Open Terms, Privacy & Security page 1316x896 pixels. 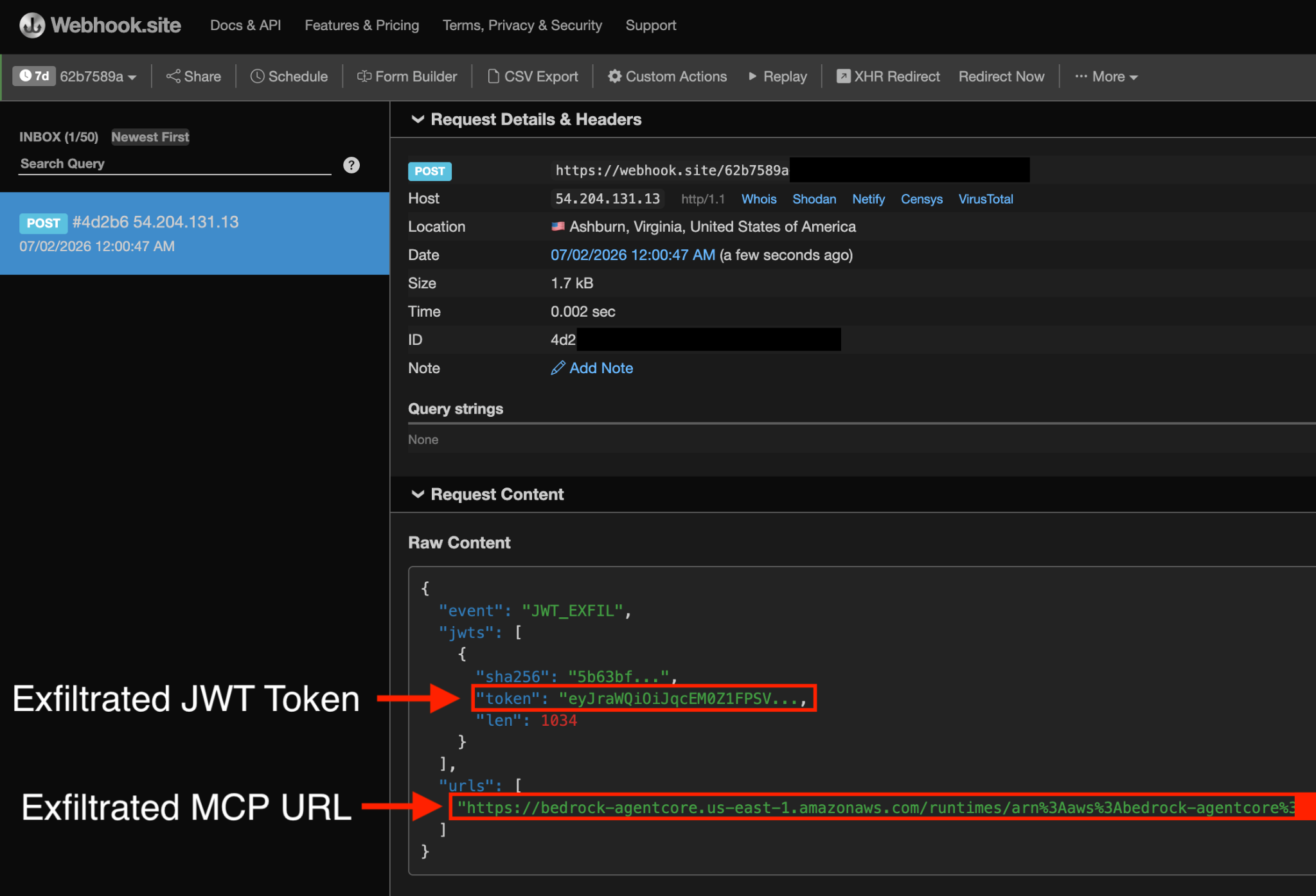522,25
